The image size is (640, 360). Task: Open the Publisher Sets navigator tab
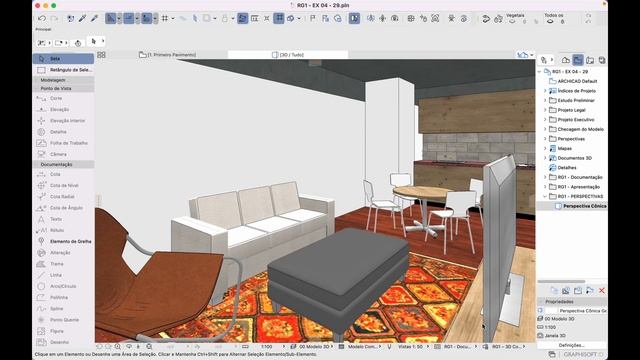602,60
